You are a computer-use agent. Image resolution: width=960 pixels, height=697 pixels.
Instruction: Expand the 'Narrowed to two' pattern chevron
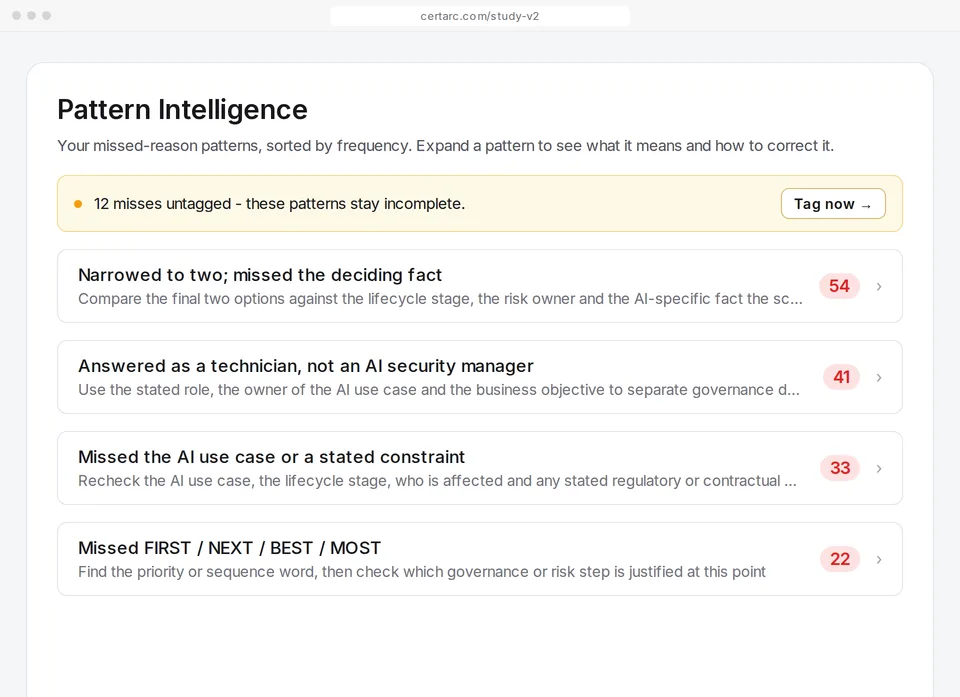click(x=879, y=286)
